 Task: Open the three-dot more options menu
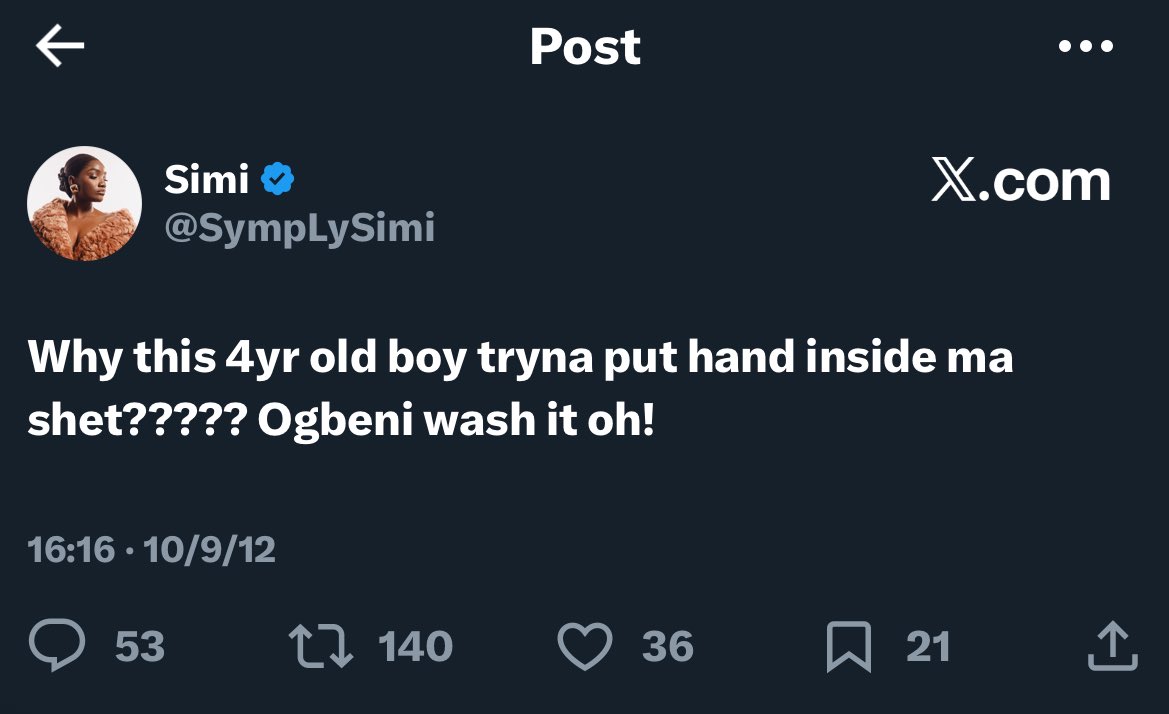pyautogui.click(x=1084, y=46)
